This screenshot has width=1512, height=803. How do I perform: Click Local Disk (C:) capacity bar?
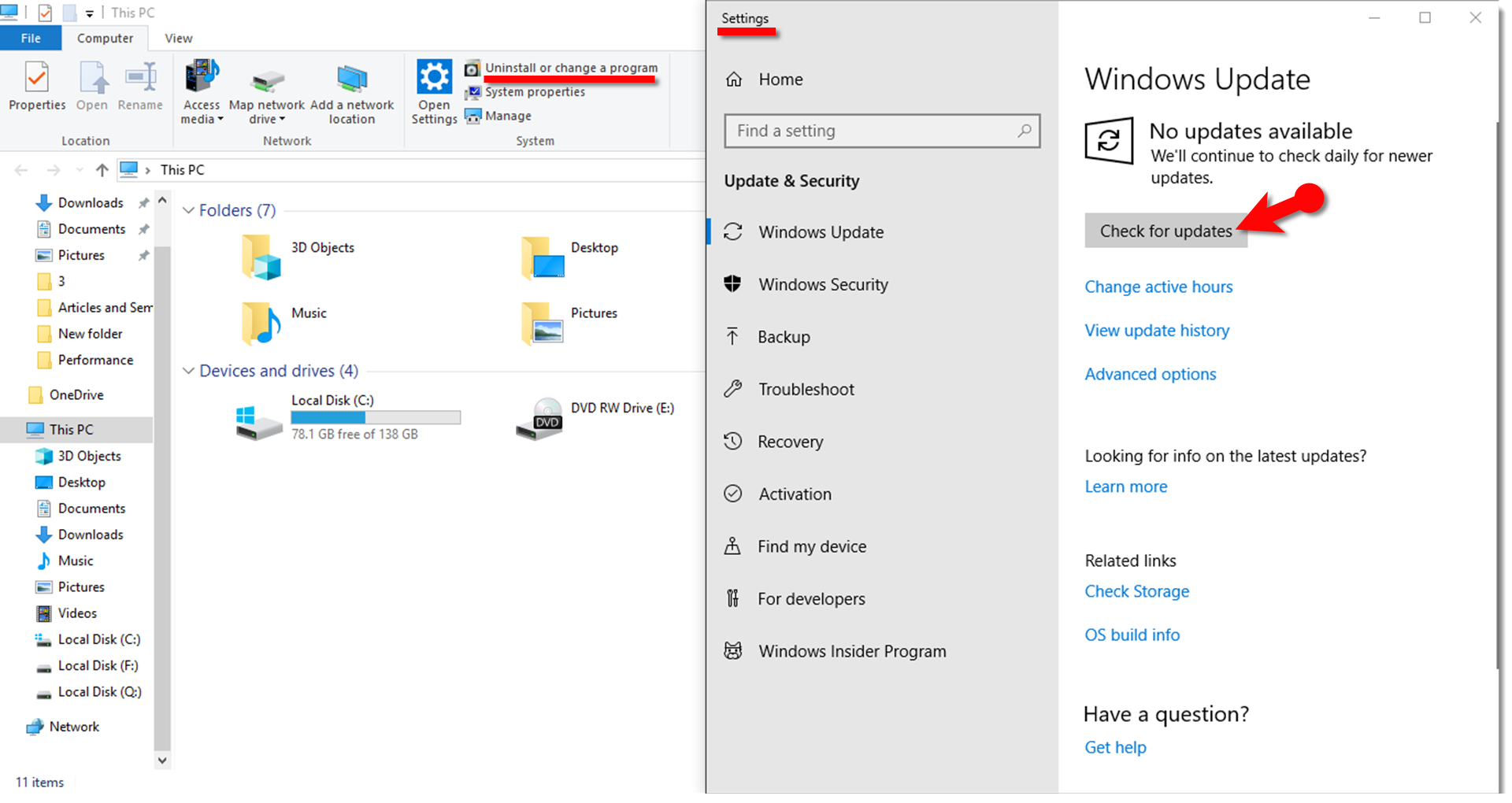tap(376, 417)
